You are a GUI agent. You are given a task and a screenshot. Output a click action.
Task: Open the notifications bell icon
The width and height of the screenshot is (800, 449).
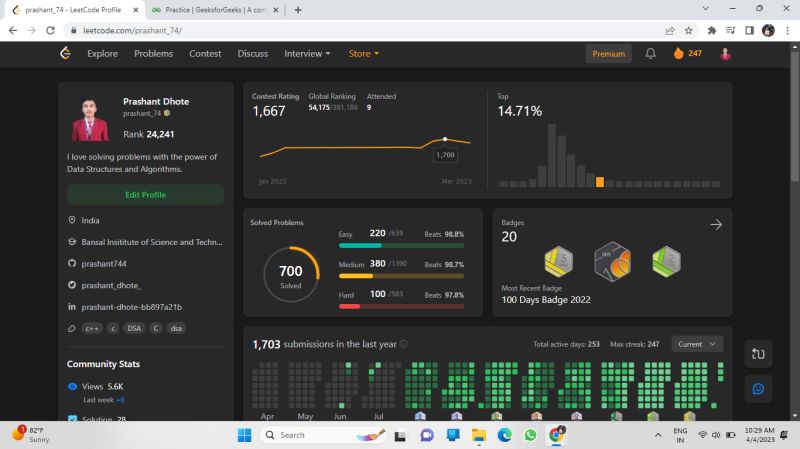coord(650,54)
